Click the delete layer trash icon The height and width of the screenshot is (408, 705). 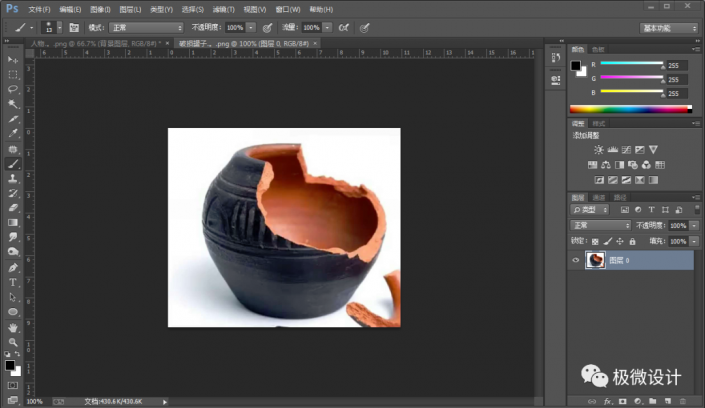(683, 400)
